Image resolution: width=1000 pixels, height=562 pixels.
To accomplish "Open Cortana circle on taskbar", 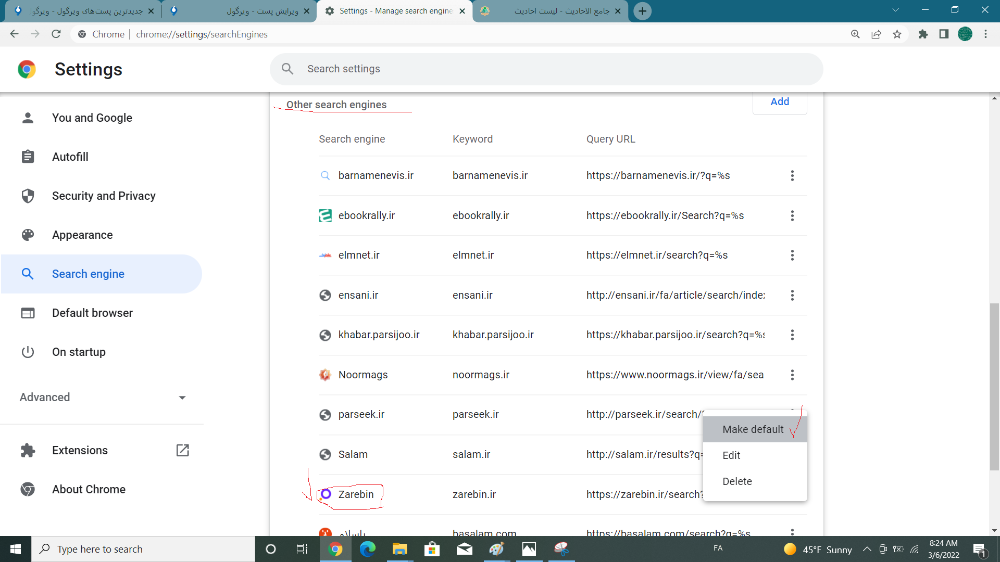I will pyautogui.click(x=270, y=549).
